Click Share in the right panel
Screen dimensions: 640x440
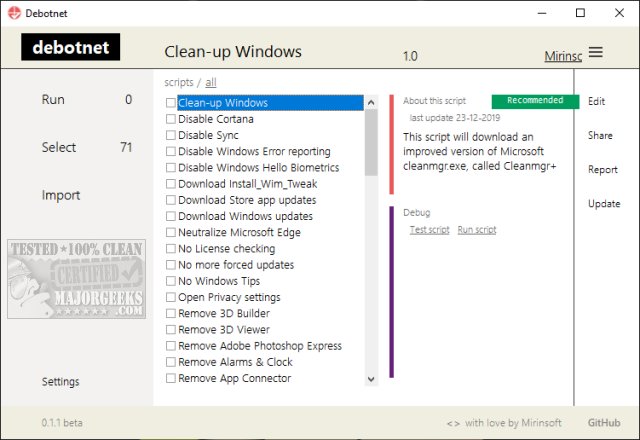[x=600, y=136]
